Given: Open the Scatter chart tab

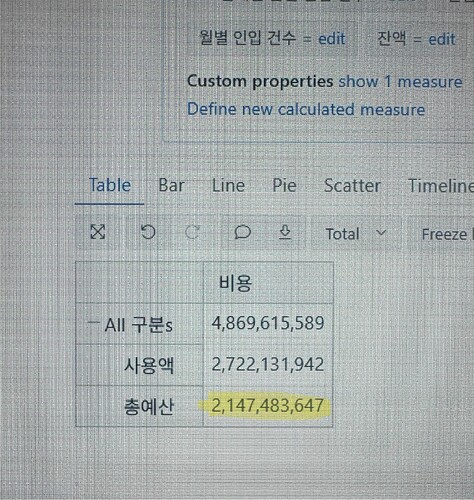Looking at the screenshot, I should point(352,186).
